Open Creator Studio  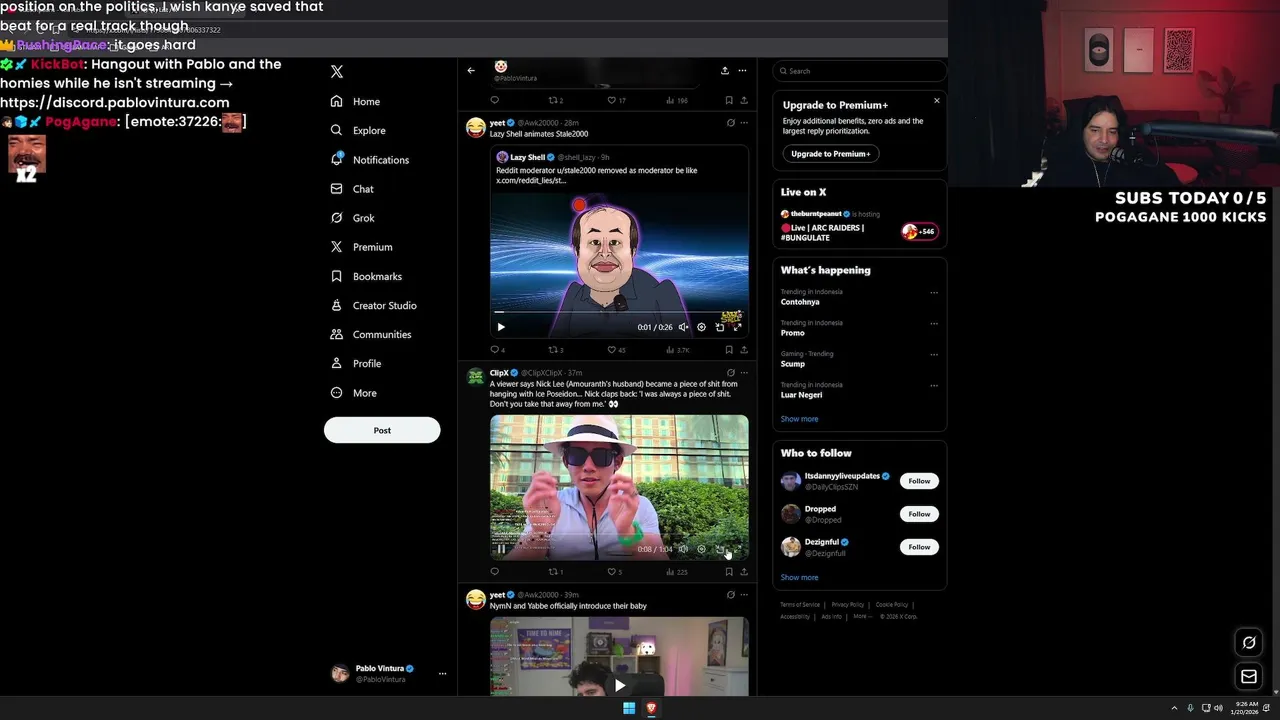[373, 305]
